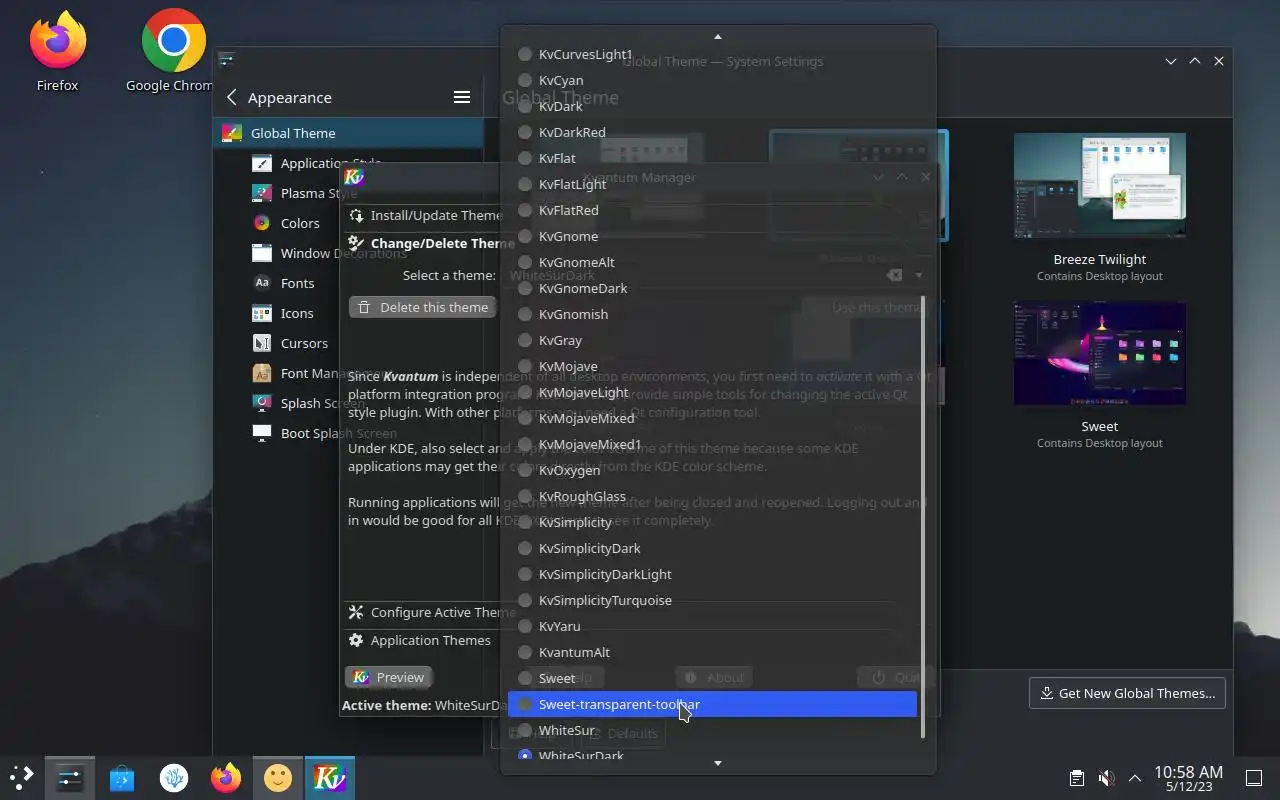Viewport: 1280px width, 800px height.
Task: Select KvGnome theme option
Action: pos(712,236)
